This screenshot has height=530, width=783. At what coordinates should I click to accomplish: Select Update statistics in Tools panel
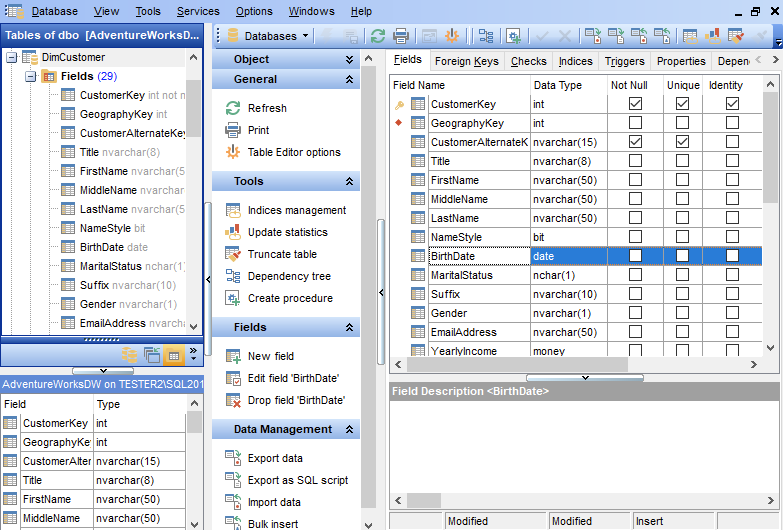[x=288, y=232]
